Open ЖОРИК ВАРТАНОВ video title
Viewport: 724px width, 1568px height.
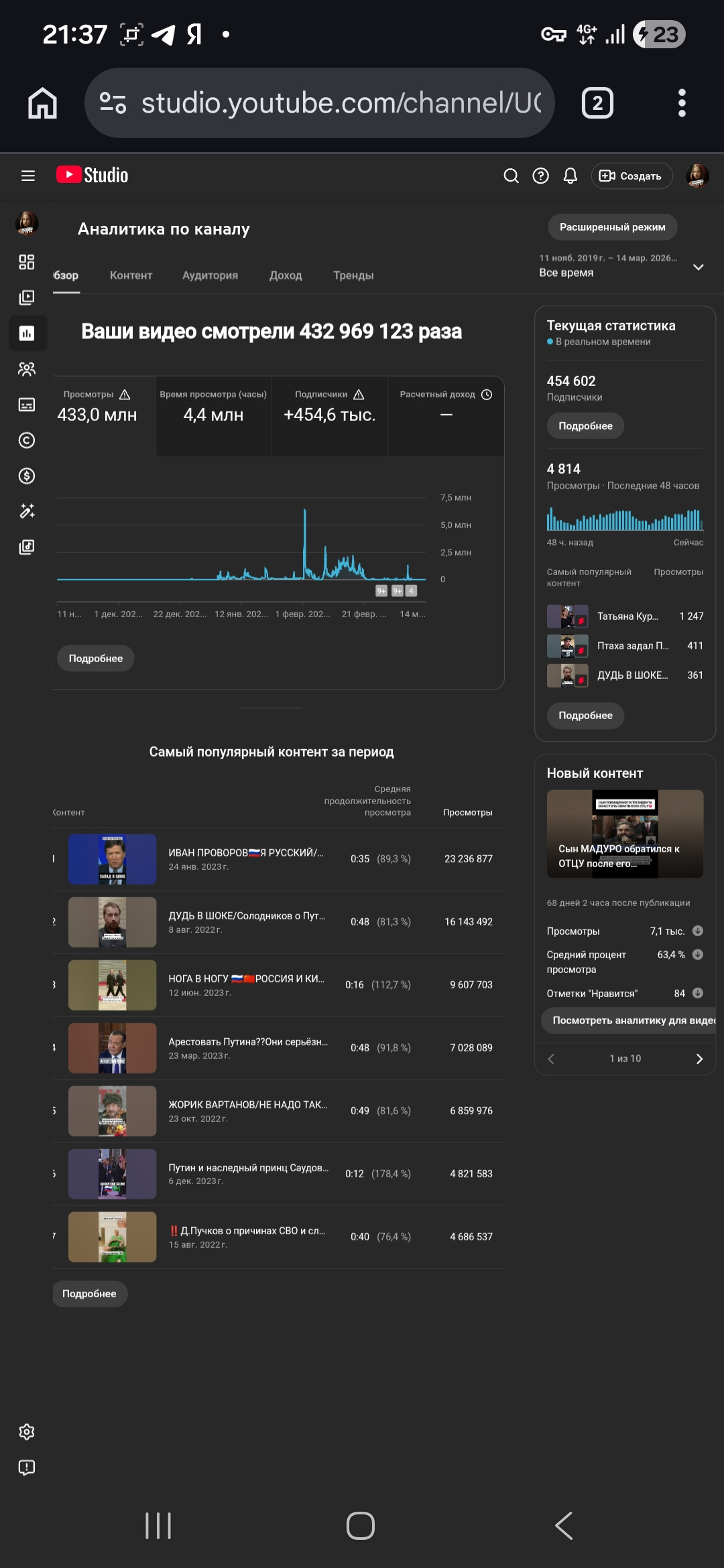pyautogui.click(x=248, y=1105)
